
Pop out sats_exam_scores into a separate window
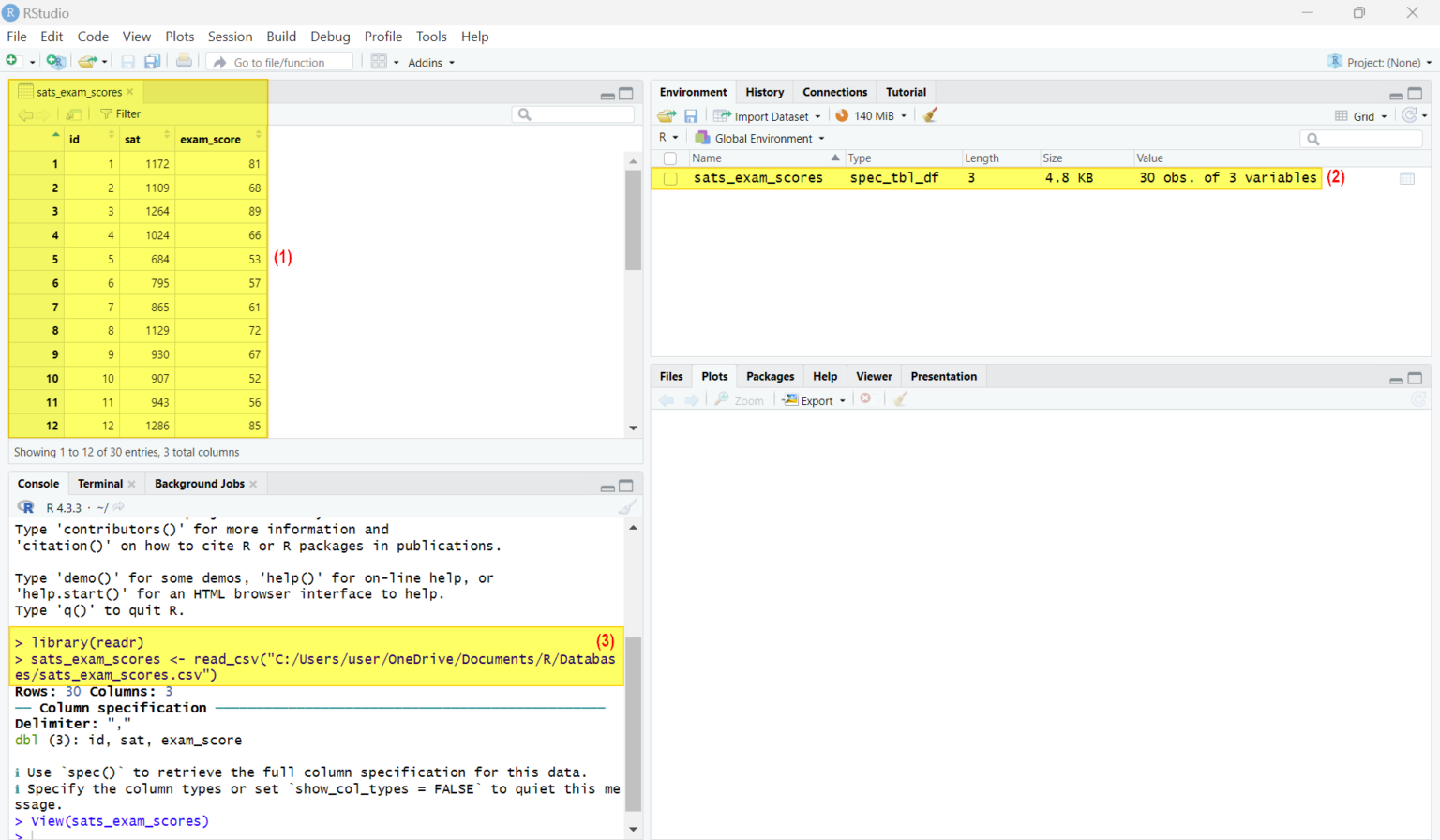point(74,113)
